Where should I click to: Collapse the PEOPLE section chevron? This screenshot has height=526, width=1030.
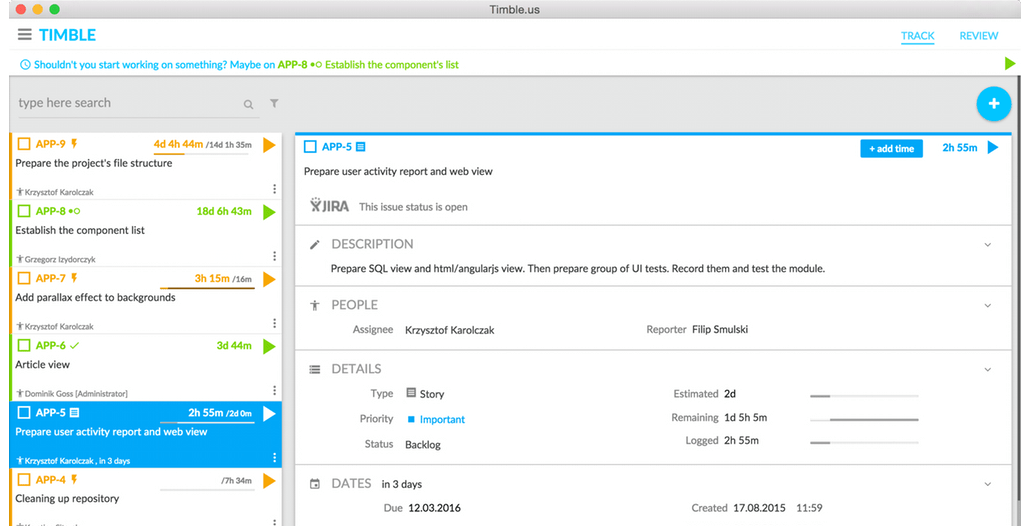987,305
